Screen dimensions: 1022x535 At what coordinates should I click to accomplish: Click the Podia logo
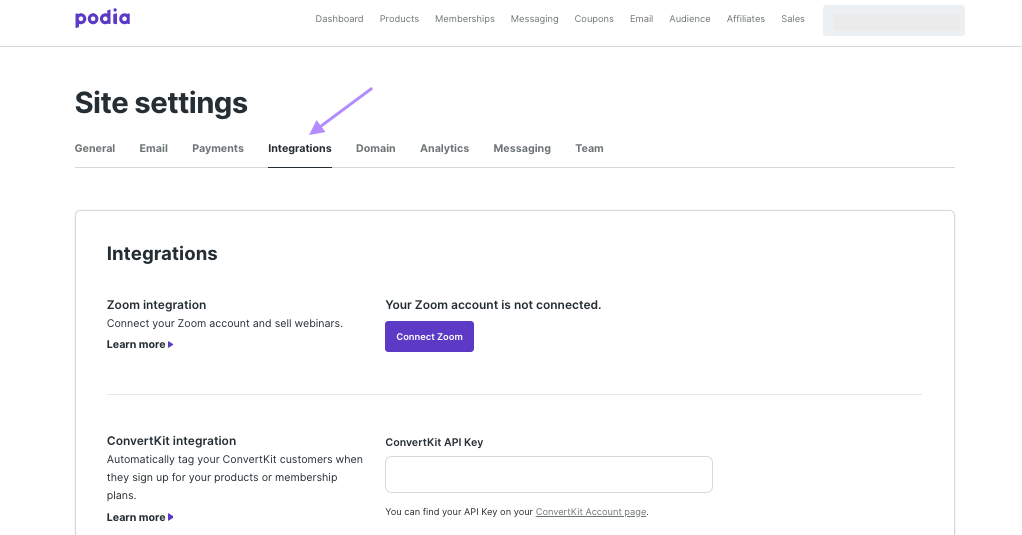102,18
